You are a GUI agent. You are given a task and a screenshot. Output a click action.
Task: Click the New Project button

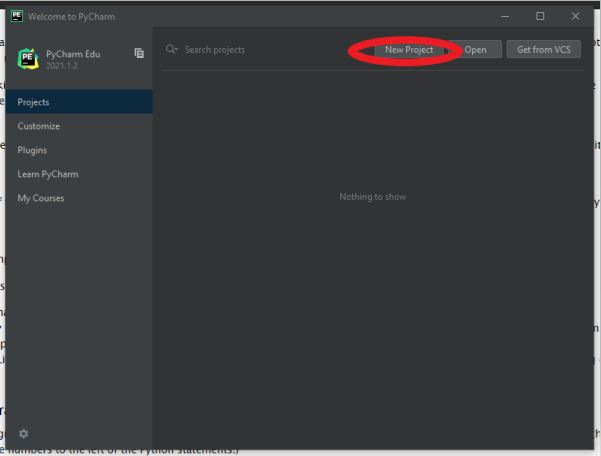(x=409, y=50)
